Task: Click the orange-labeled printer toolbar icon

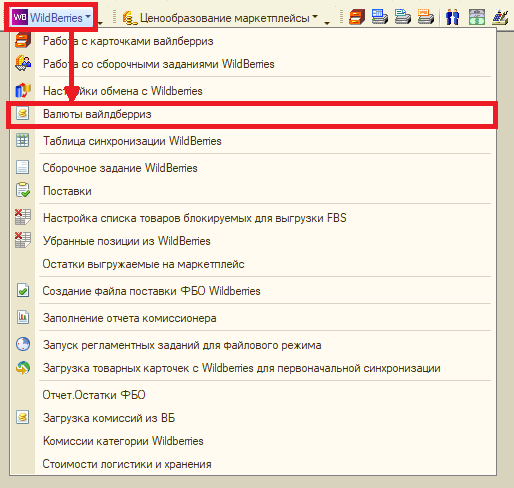Action: click(426, 17)
